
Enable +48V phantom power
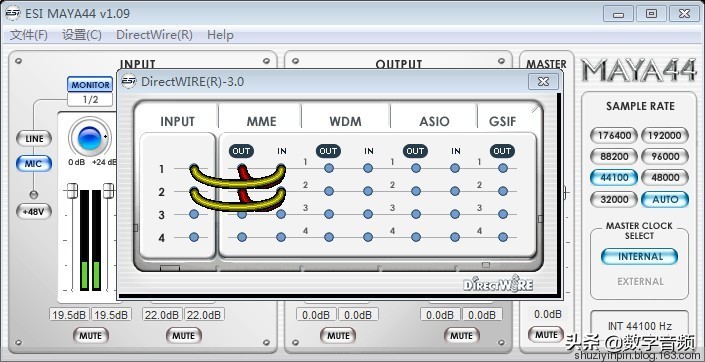34,211
